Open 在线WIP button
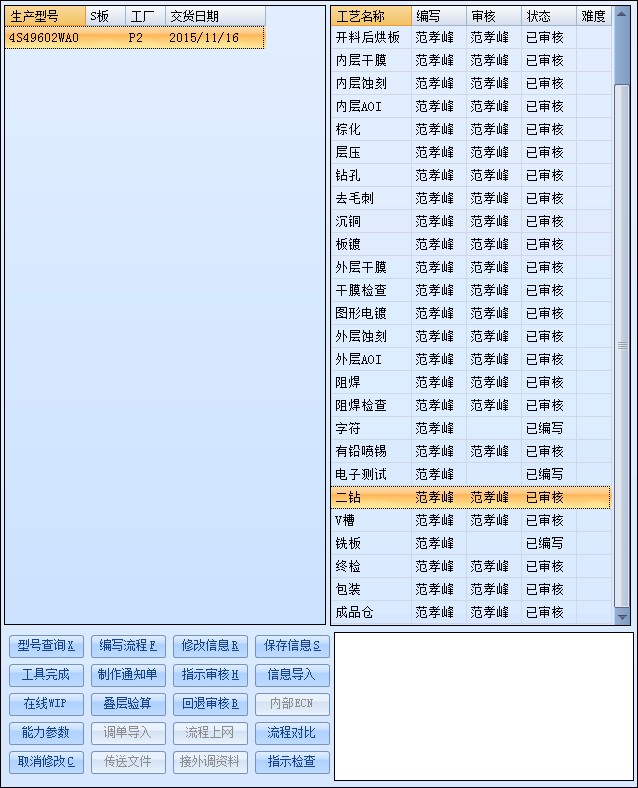Screen dimensions: 638x788 [x=46, y=704]
